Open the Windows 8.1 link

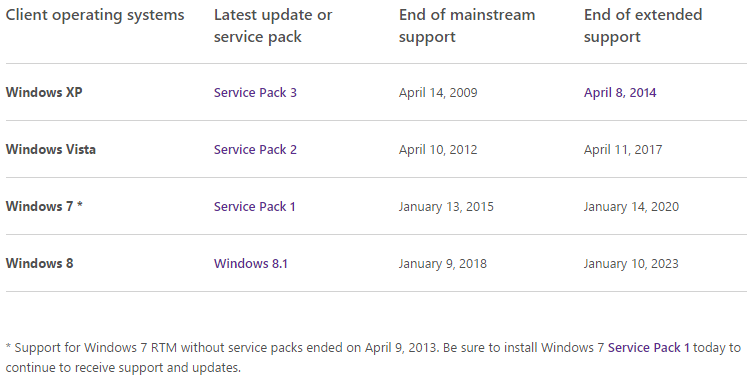point(251,263)
